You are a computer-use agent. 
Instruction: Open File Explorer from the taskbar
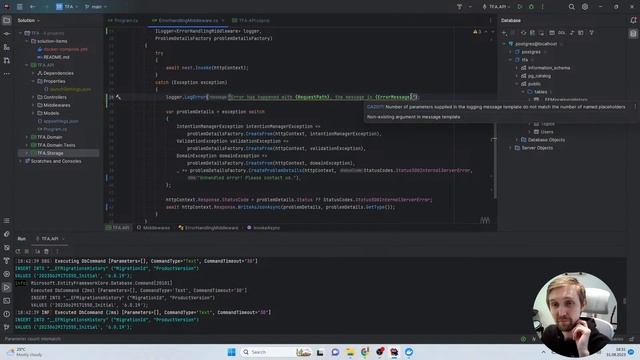click(x=350, y=352)
